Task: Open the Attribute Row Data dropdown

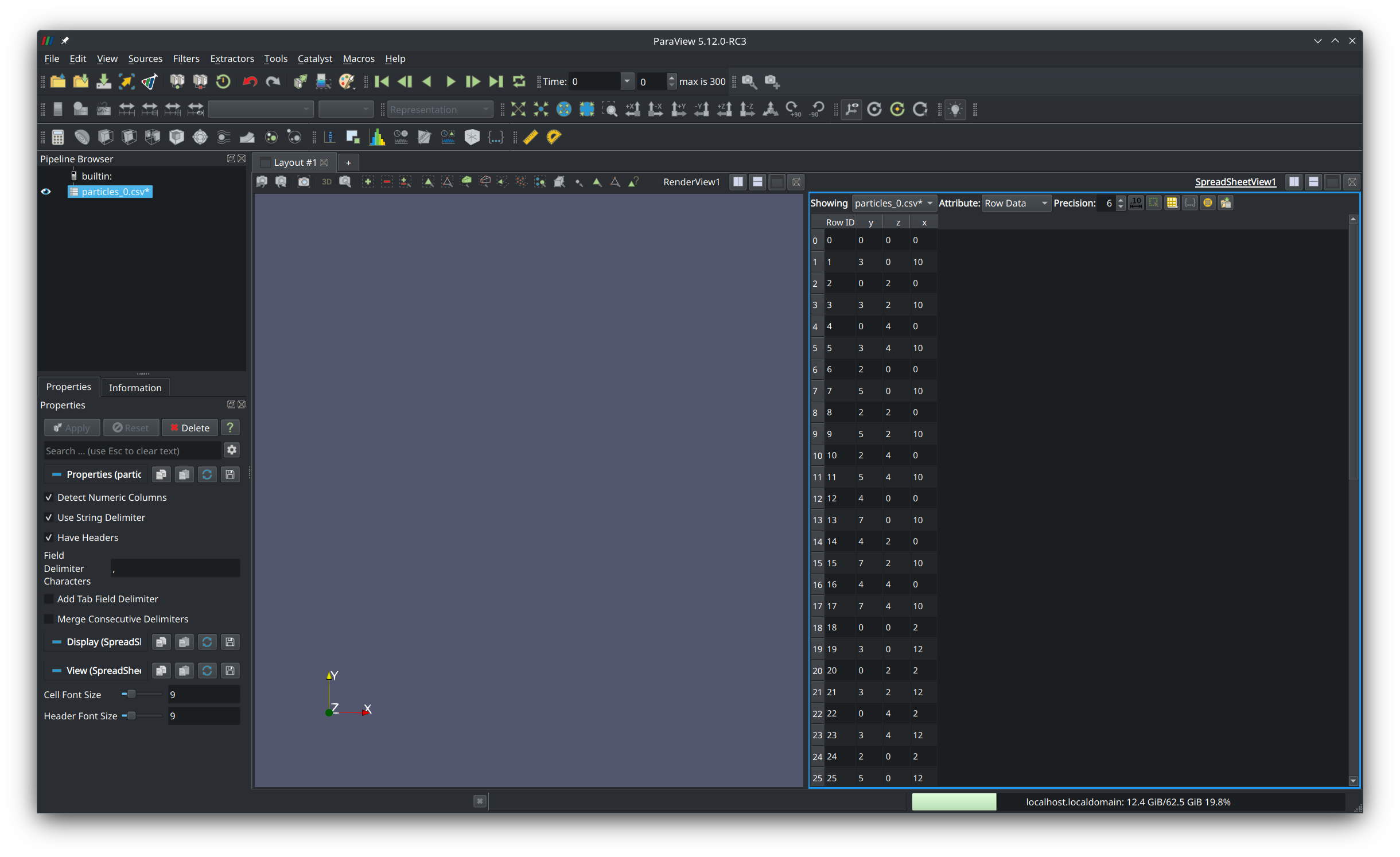Action: [x=1016, y=203]
